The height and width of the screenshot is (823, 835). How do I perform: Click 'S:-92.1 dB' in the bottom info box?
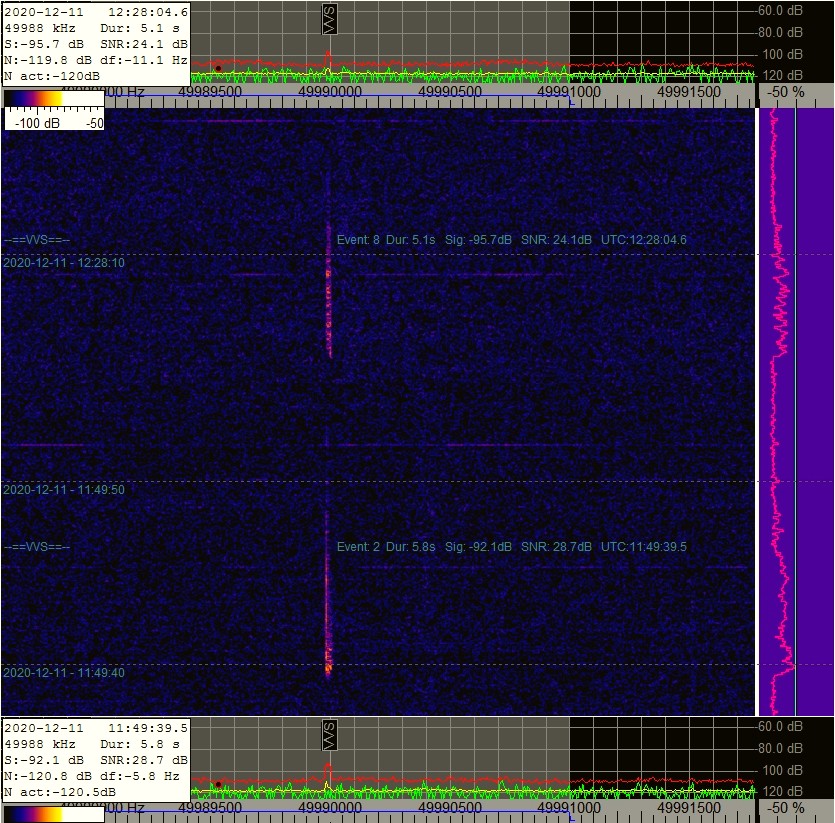pyautogui.click(x=44, y=760)
